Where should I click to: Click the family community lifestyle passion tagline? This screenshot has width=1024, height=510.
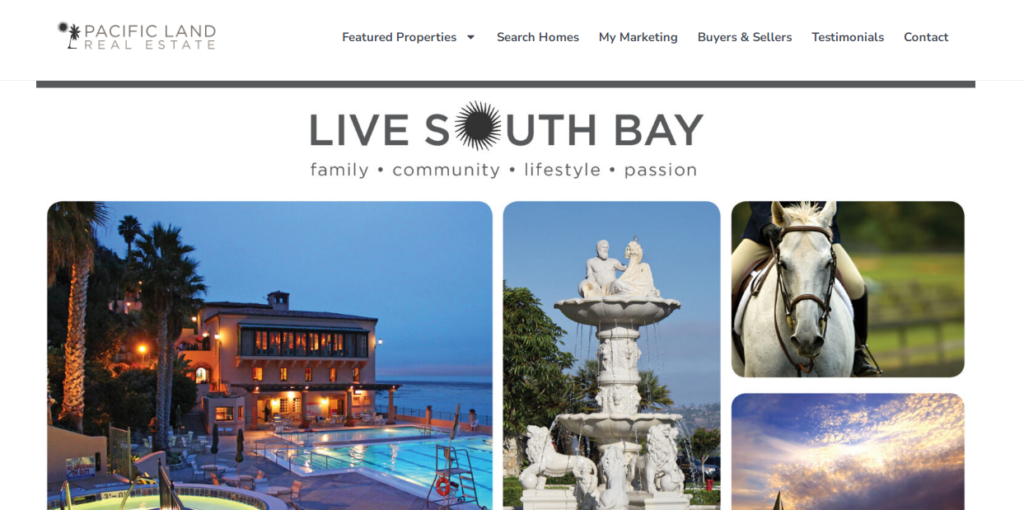[x=504, y=170]
